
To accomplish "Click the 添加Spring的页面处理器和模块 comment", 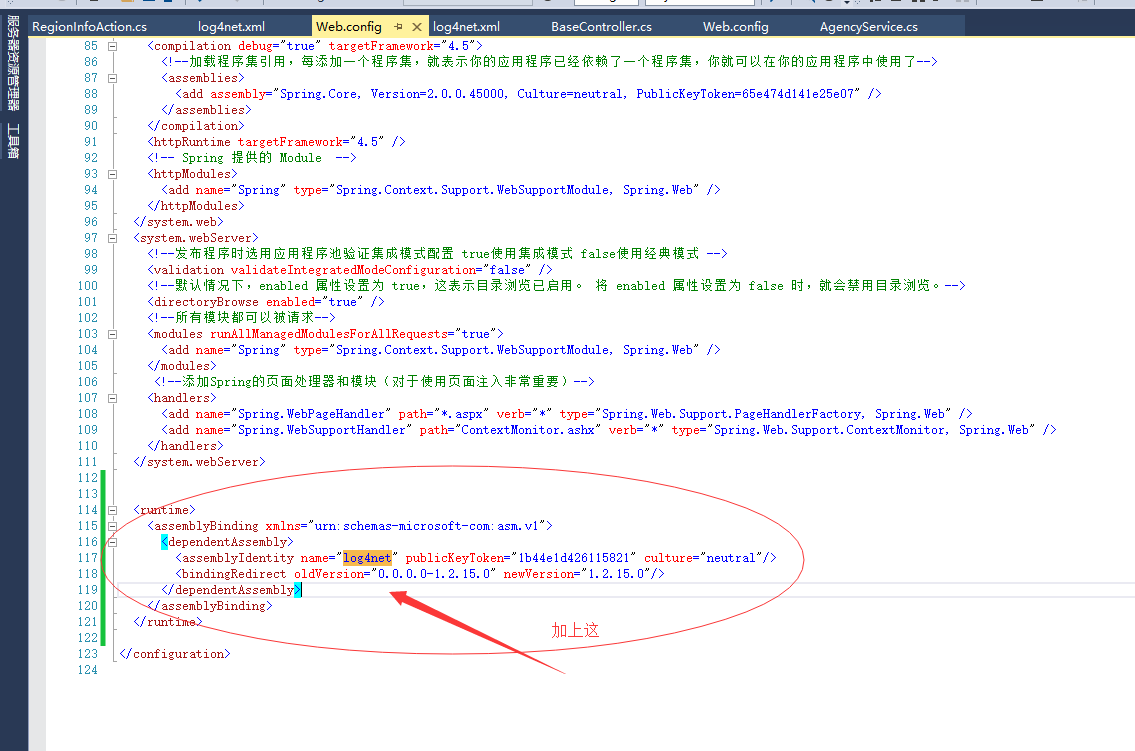I will (374, 381).
